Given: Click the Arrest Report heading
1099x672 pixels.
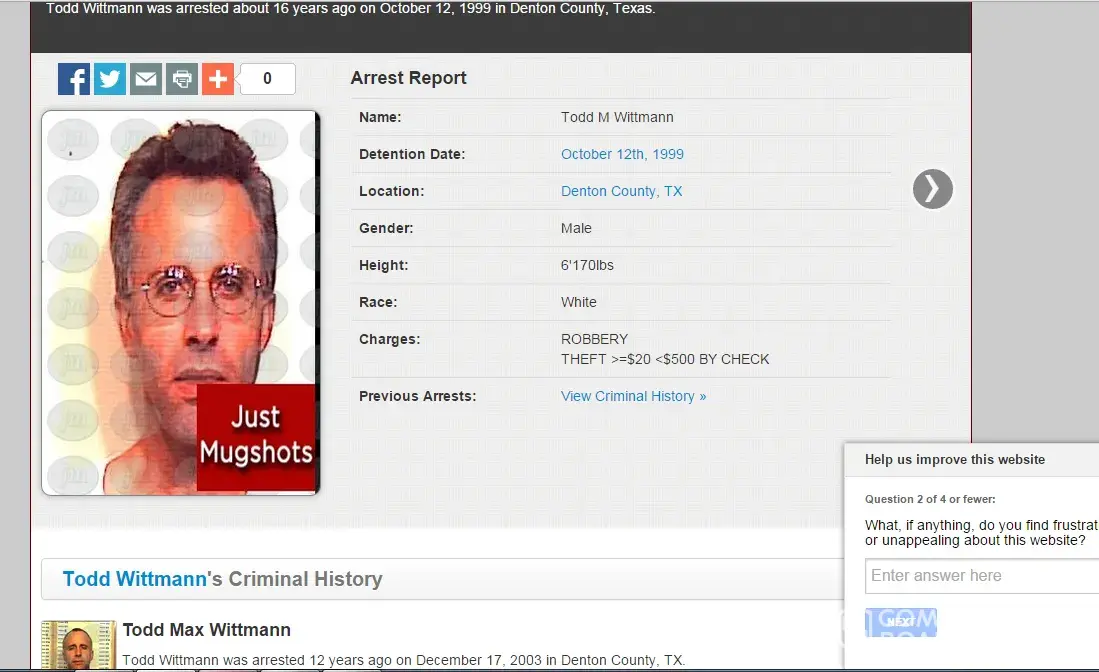Looking at the screenshot, I should (408, 78).
